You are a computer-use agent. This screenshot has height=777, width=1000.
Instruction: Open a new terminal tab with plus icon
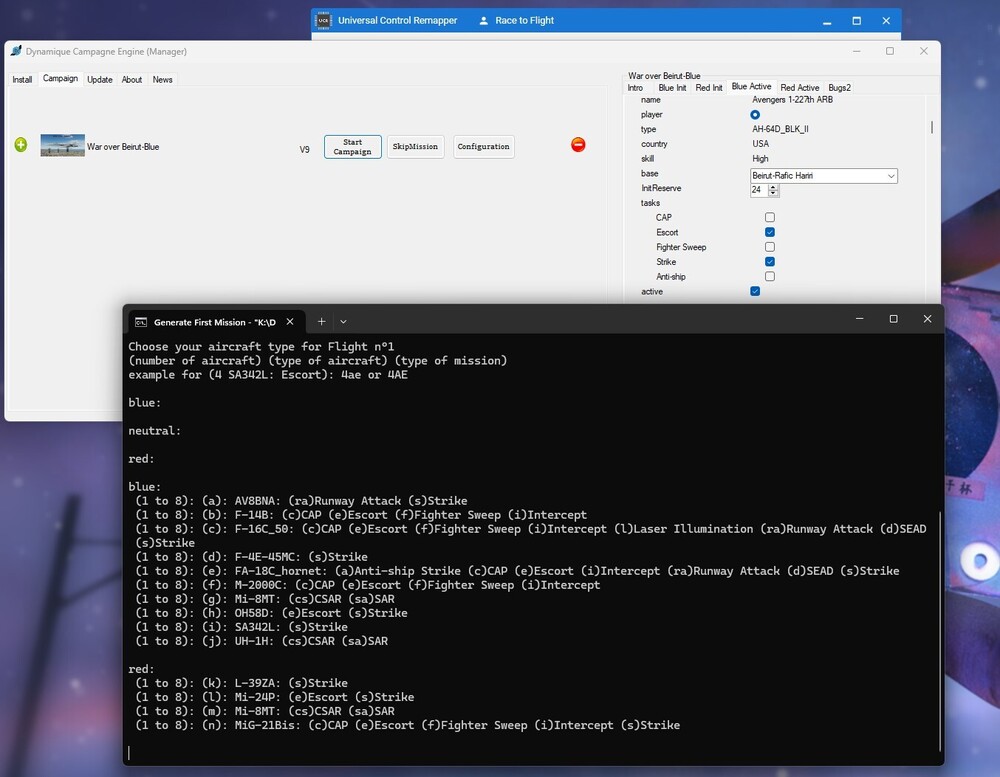321,321
